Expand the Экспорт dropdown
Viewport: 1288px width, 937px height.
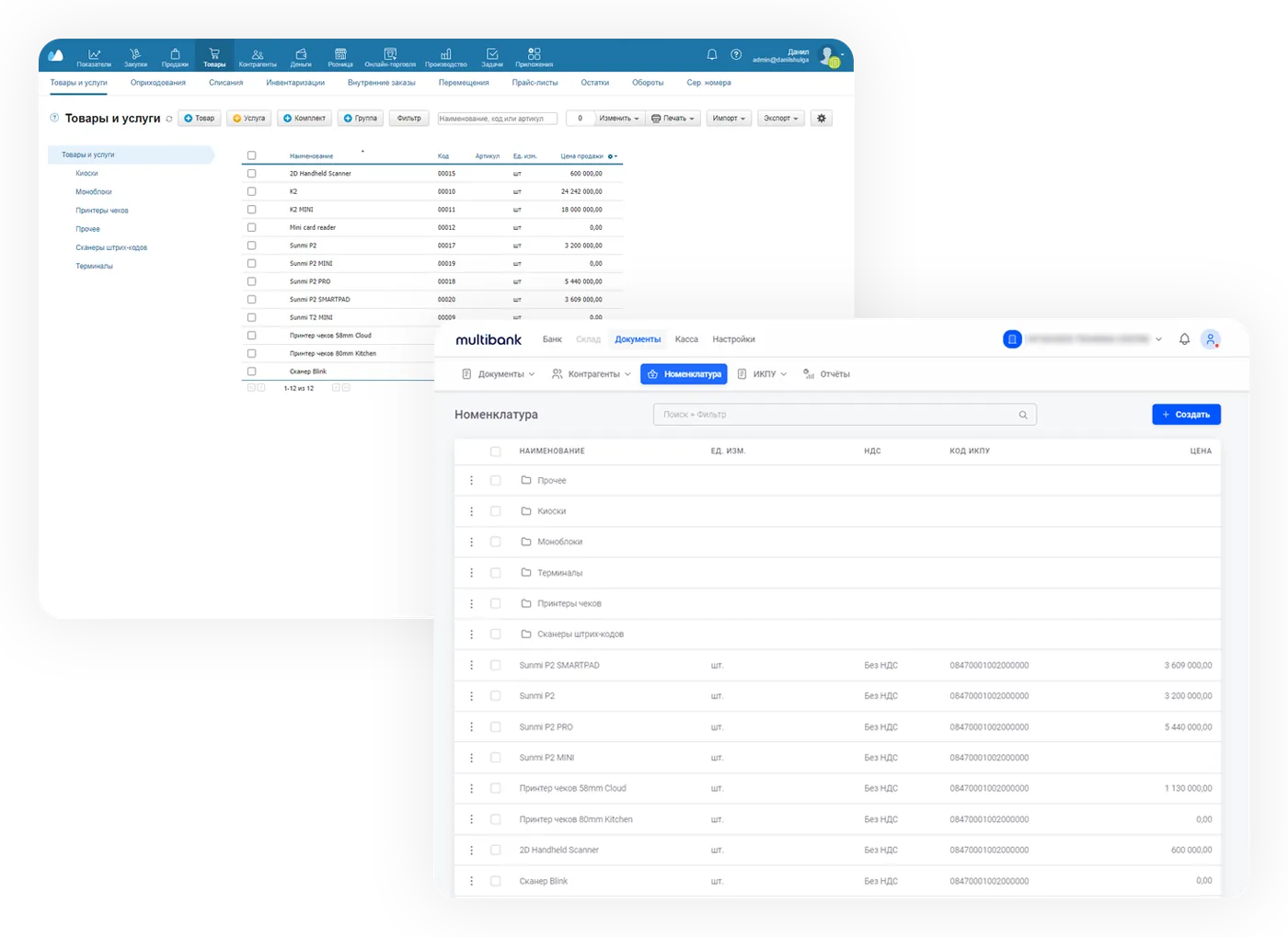click(x=781, y=119)
